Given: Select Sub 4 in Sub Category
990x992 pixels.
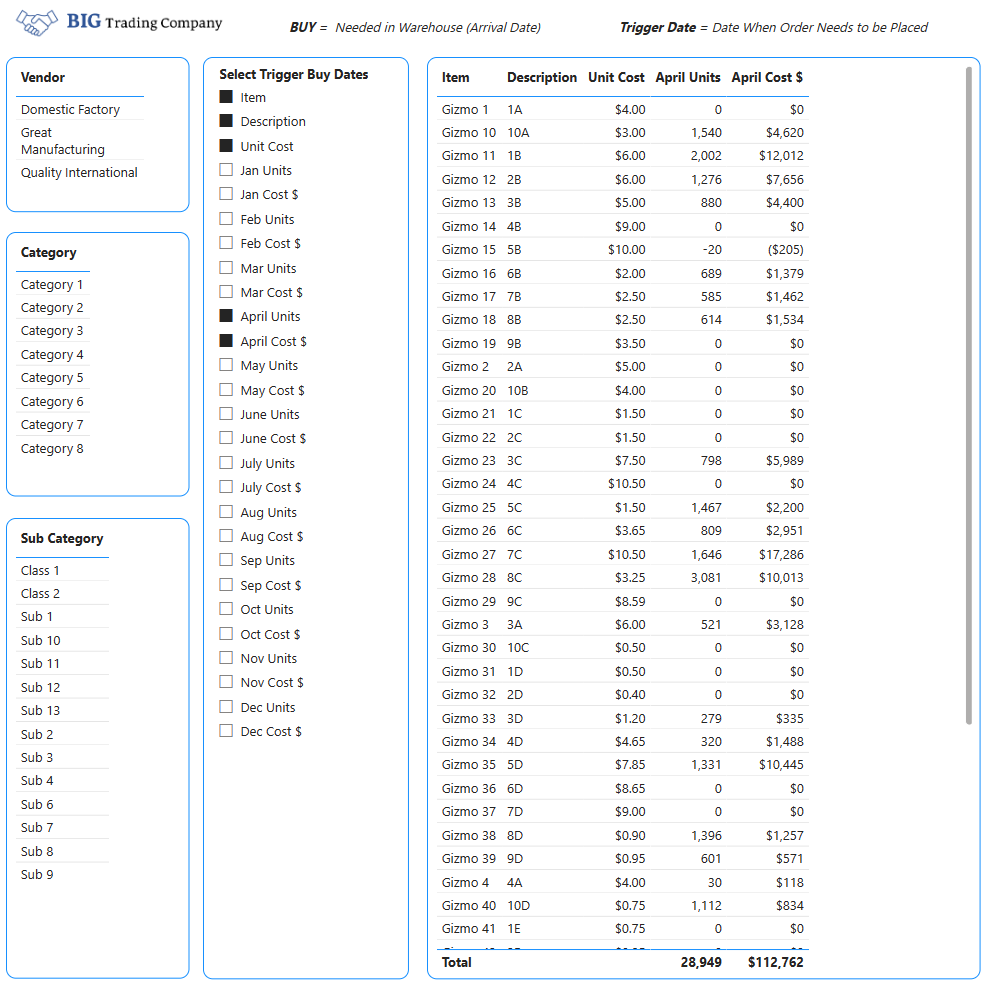Looking at the screenshot, I should point(37,781).
